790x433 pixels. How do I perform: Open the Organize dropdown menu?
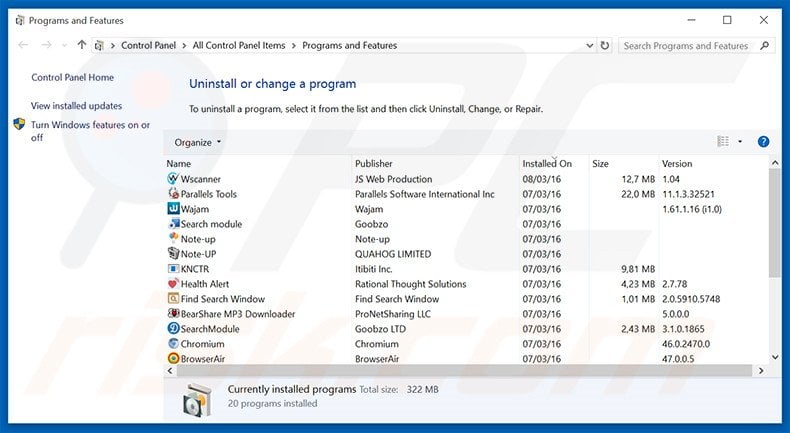(x=198, y=142)
